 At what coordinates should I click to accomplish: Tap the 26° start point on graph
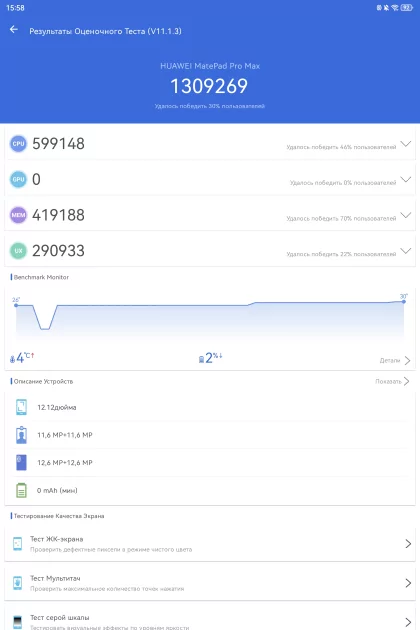tap(16, 303)
